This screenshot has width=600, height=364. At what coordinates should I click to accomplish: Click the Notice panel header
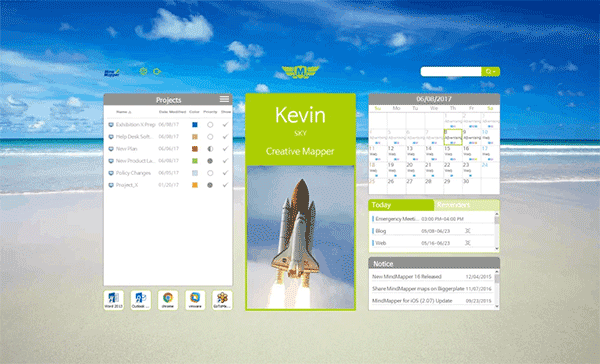click(x=434, y=263)
